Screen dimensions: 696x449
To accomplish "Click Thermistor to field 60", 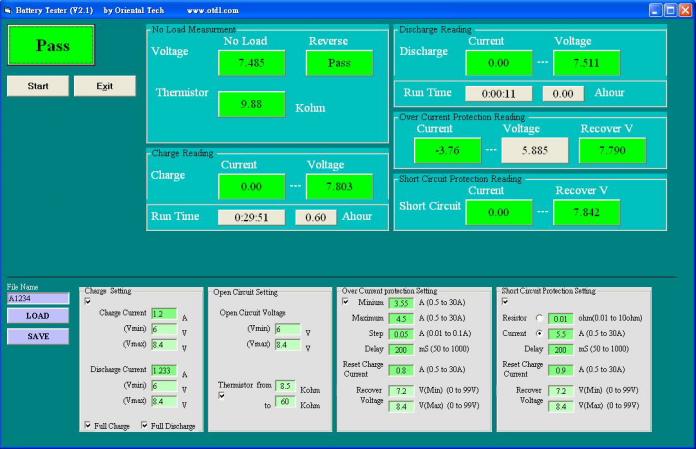I will click(x=285, y=402).
